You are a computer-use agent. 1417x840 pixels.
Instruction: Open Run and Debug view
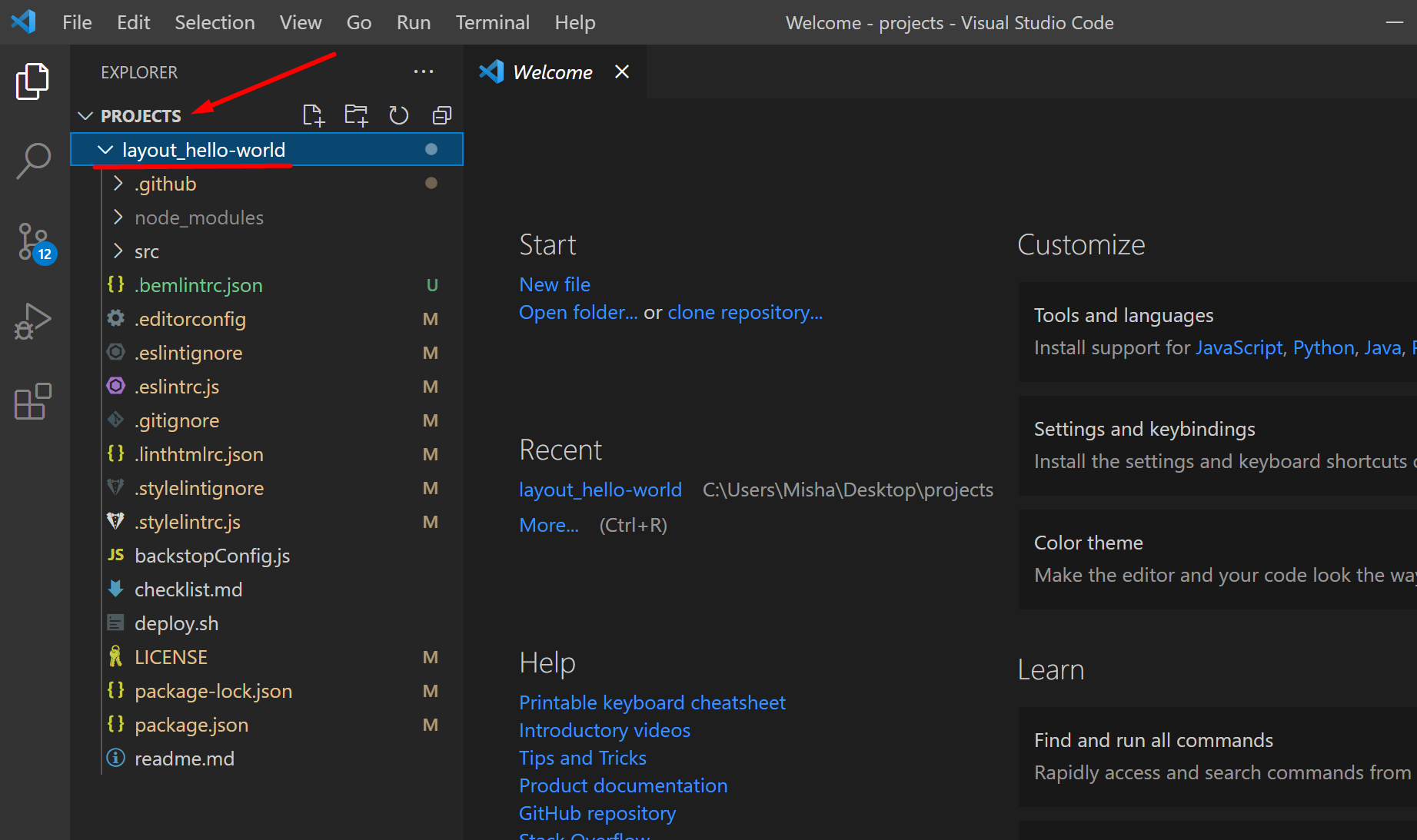point(32,321)
